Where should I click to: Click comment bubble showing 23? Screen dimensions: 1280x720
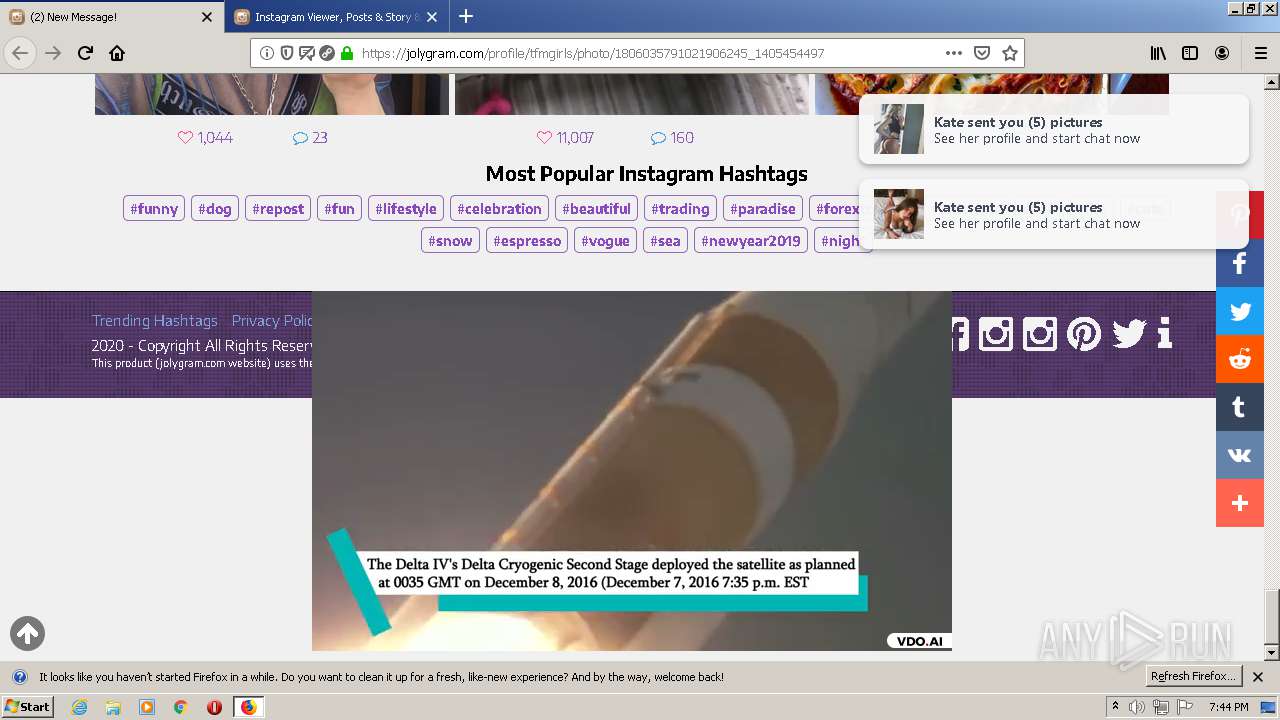click(x=300, y=138)
